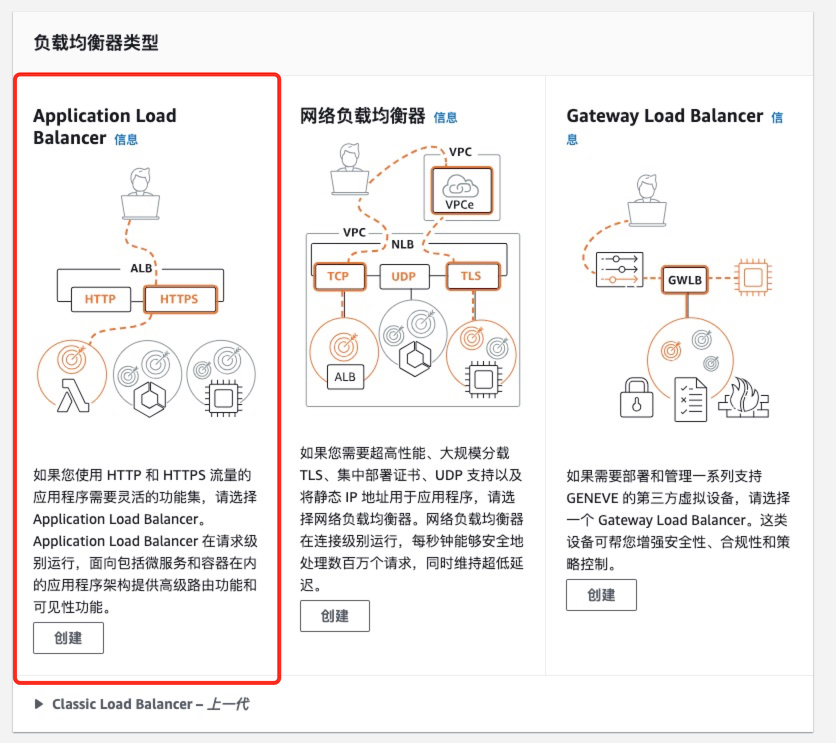Click 创建 under Gateway Load Balancer
Image resolution: width=836 pixels, height=743 pixels.
[x=601, y=594]
